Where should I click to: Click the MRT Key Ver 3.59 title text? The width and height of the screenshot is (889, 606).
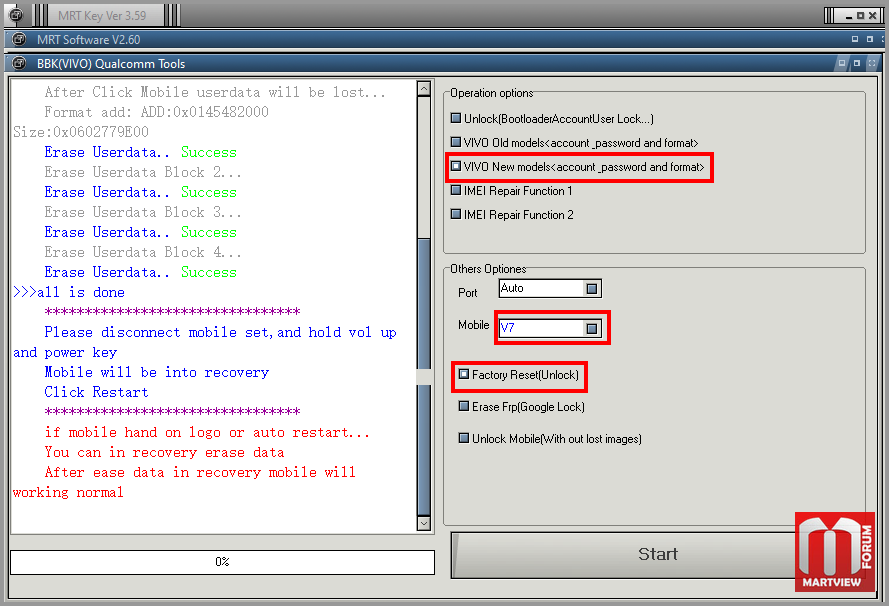click(102, 16)
